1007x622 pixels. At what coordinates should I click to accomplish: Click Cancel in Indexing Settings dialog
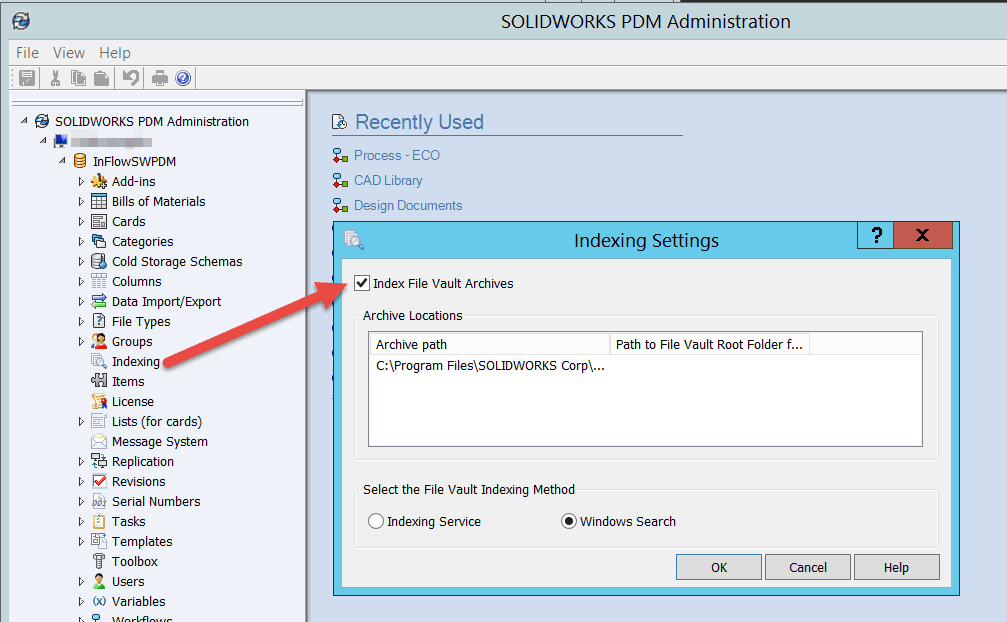pos(808,567)
